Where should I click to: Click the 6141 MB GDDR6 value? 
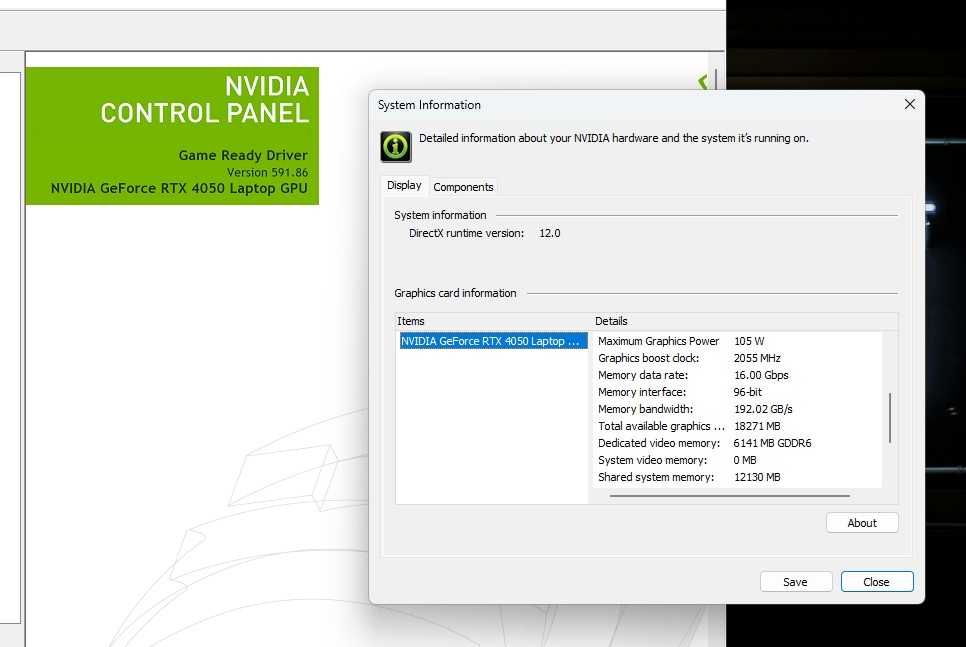pos(773,443)
